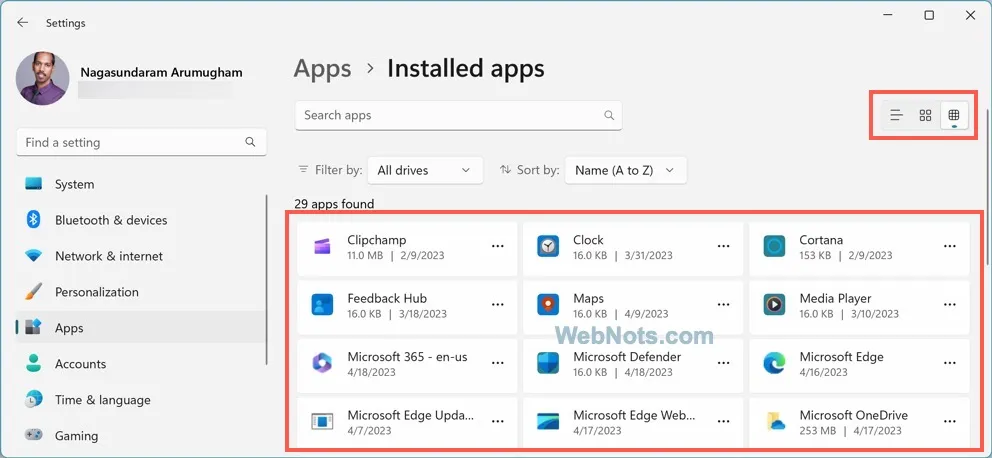Click the Microsoft Edge WebView icon

[x=548, y=421]
